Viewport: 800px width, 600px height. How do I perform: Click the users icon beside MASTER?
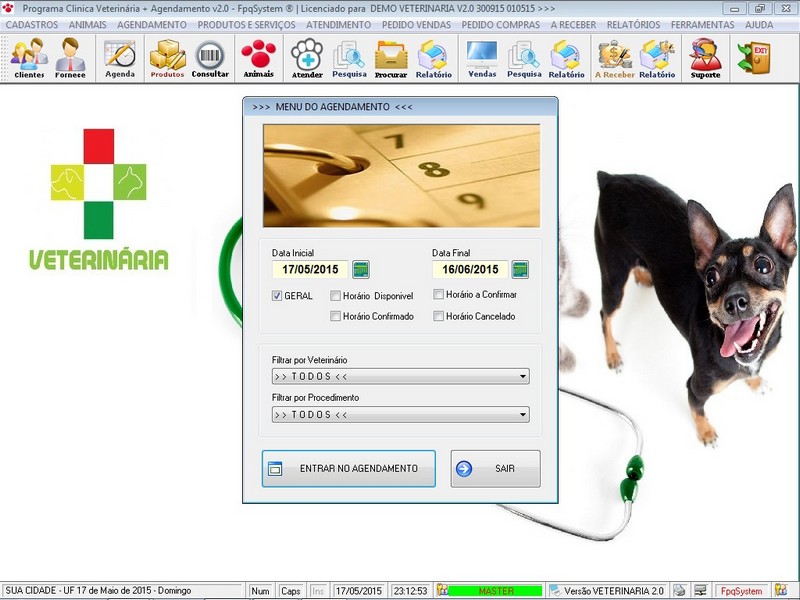click(442, 590)
